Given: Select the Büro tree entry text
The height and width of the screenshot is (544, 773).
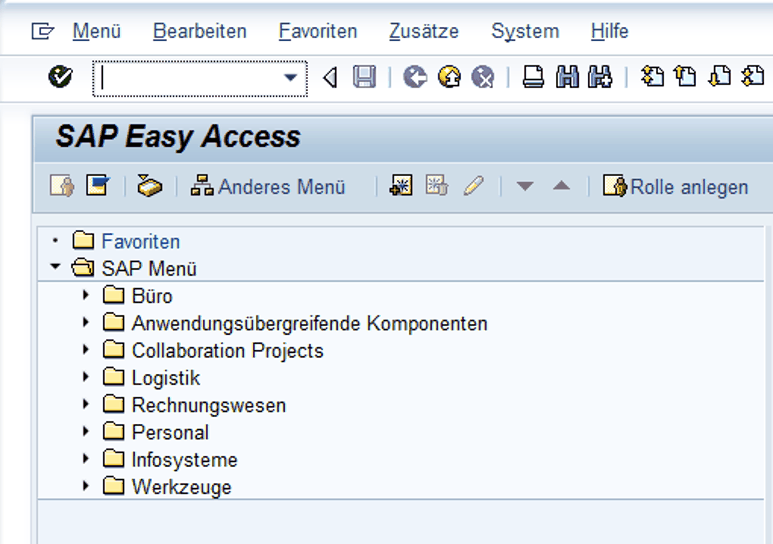Looking at the screenshot, I should [152, 296].
